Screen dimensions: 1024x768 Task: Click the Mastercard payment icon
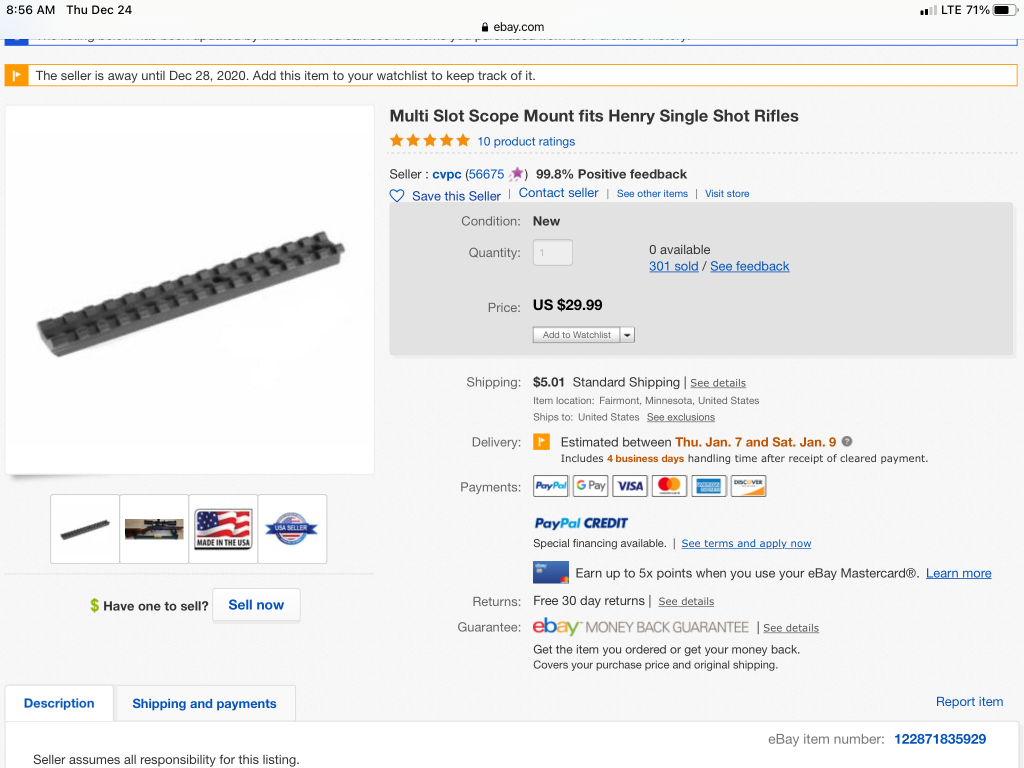tap(669, 486)
